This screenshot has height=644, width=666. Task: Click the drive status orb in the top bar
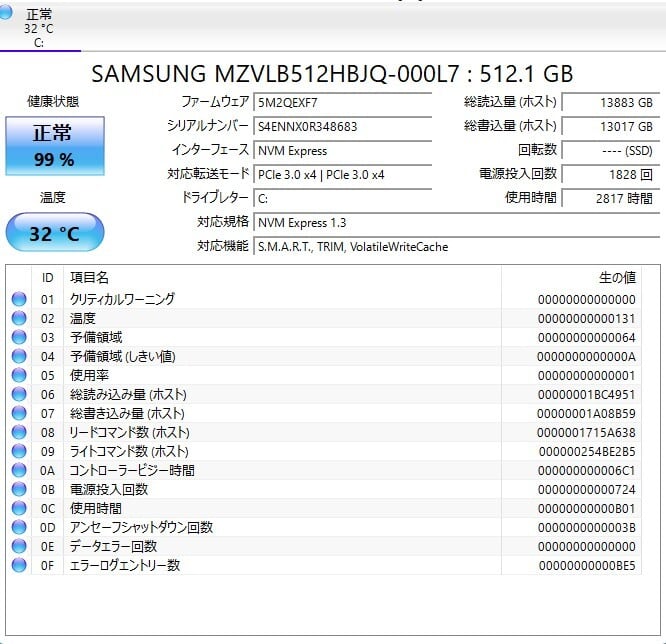click(7, 13)
